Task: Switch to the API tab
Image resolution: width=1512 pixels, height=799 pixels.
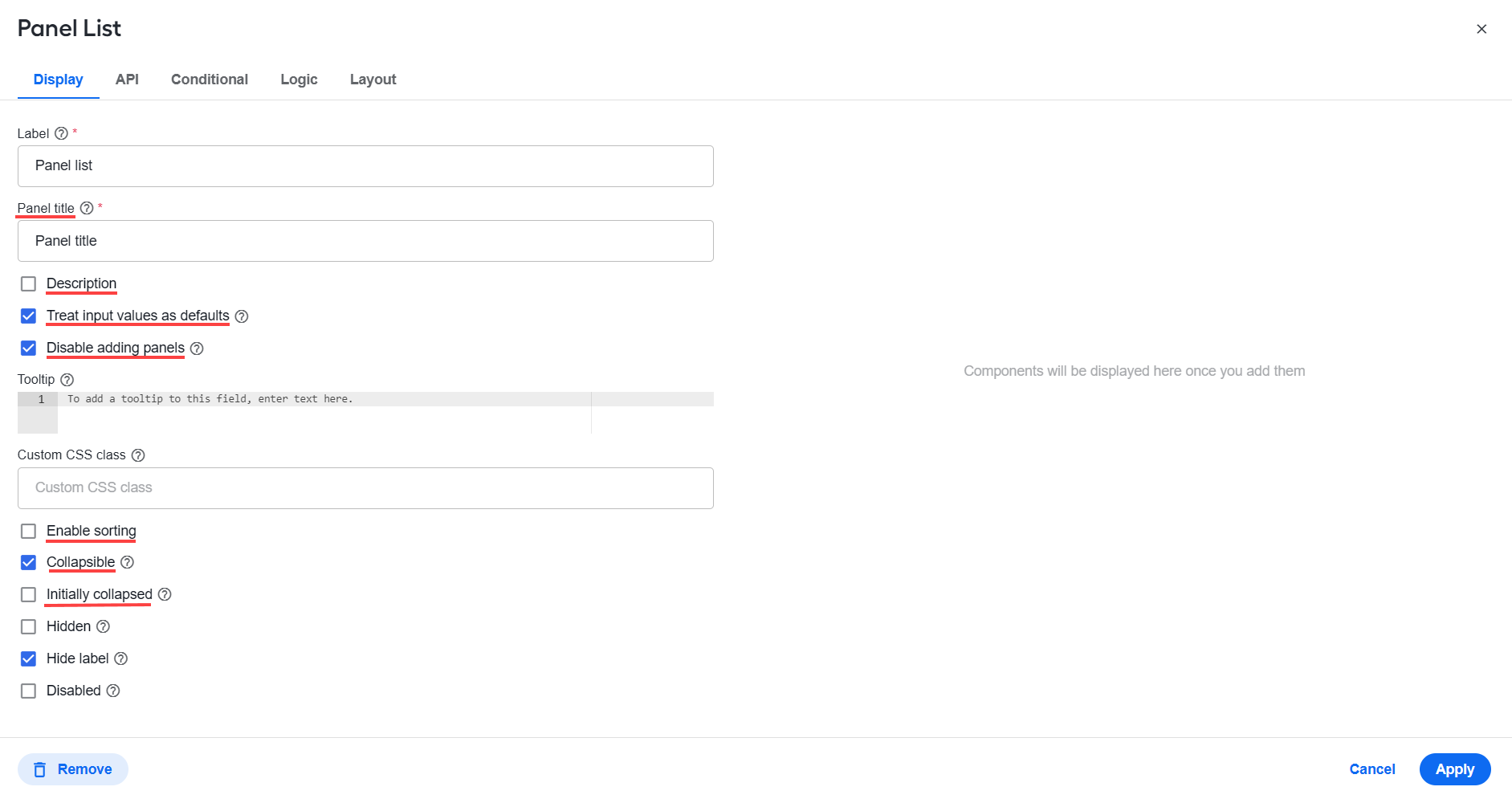Action: click(x=127, y=79)
